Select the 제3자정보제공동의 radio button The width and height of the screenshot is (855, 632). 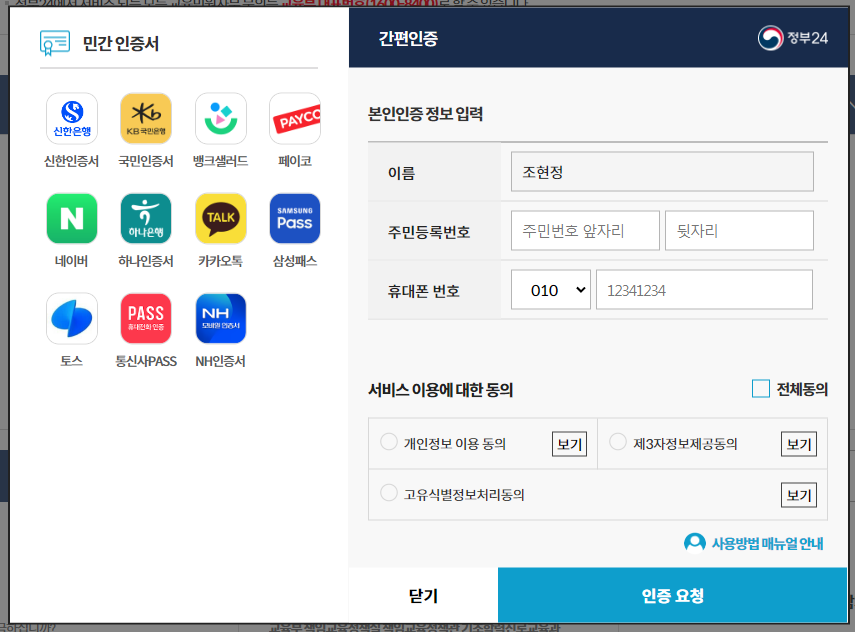tap(618, 442)
